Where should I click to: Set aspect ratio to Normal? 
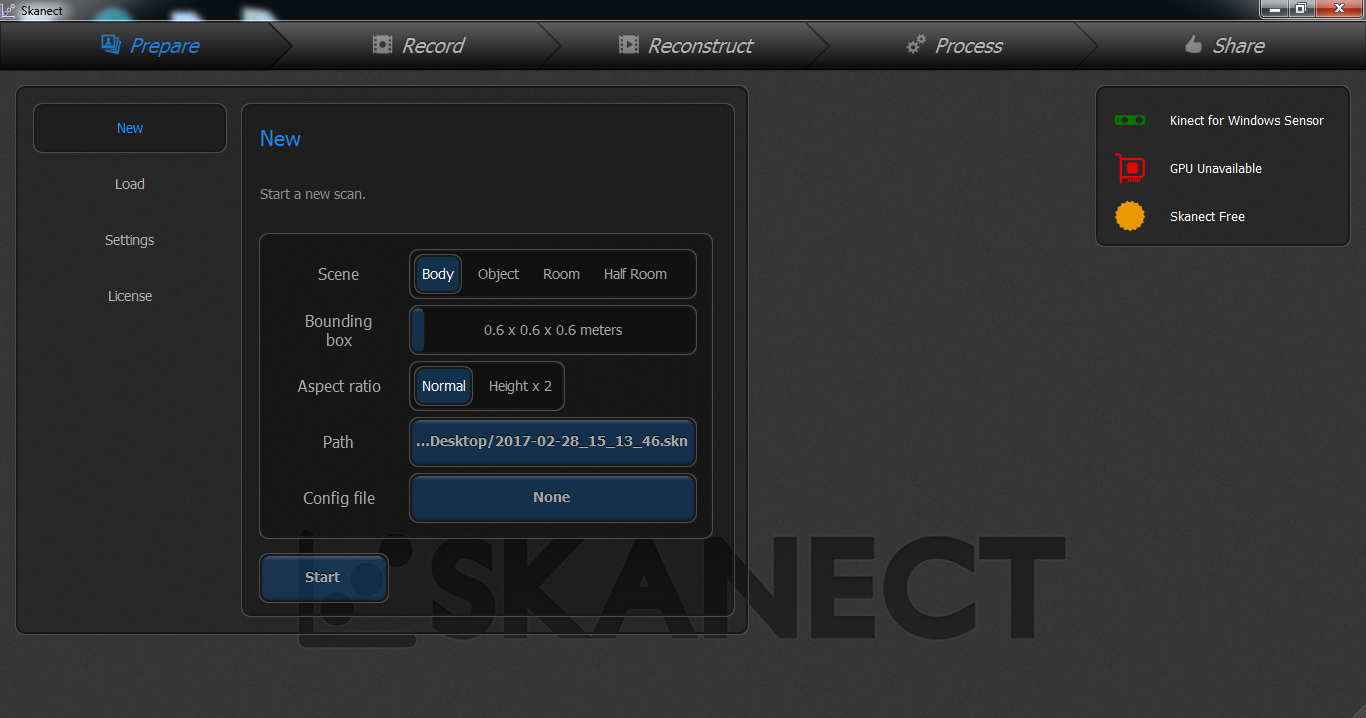[444, 386]
